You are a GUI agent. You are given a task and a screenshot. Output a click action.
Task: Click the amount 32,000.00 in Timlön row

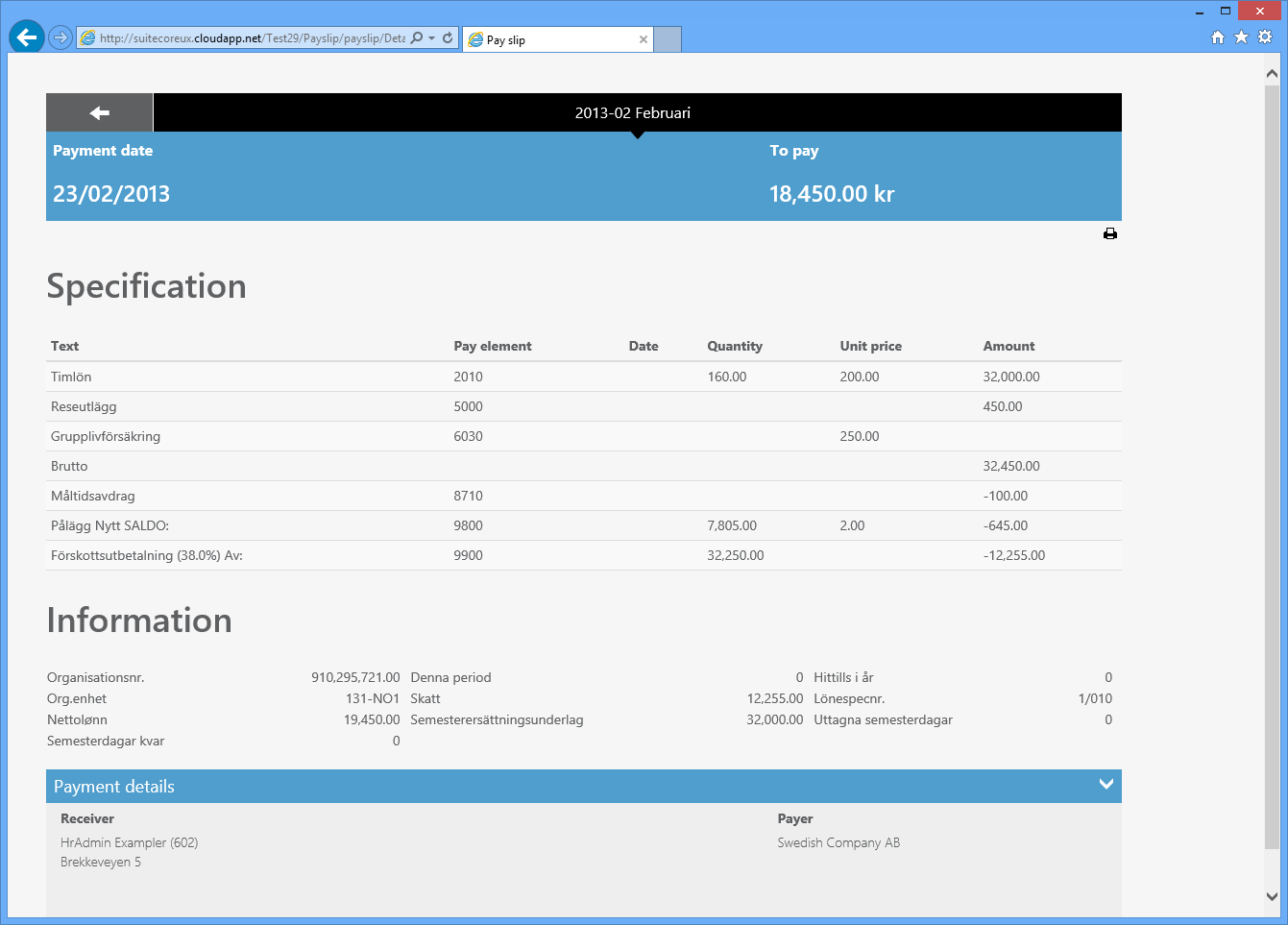[x=1011, y=377]
